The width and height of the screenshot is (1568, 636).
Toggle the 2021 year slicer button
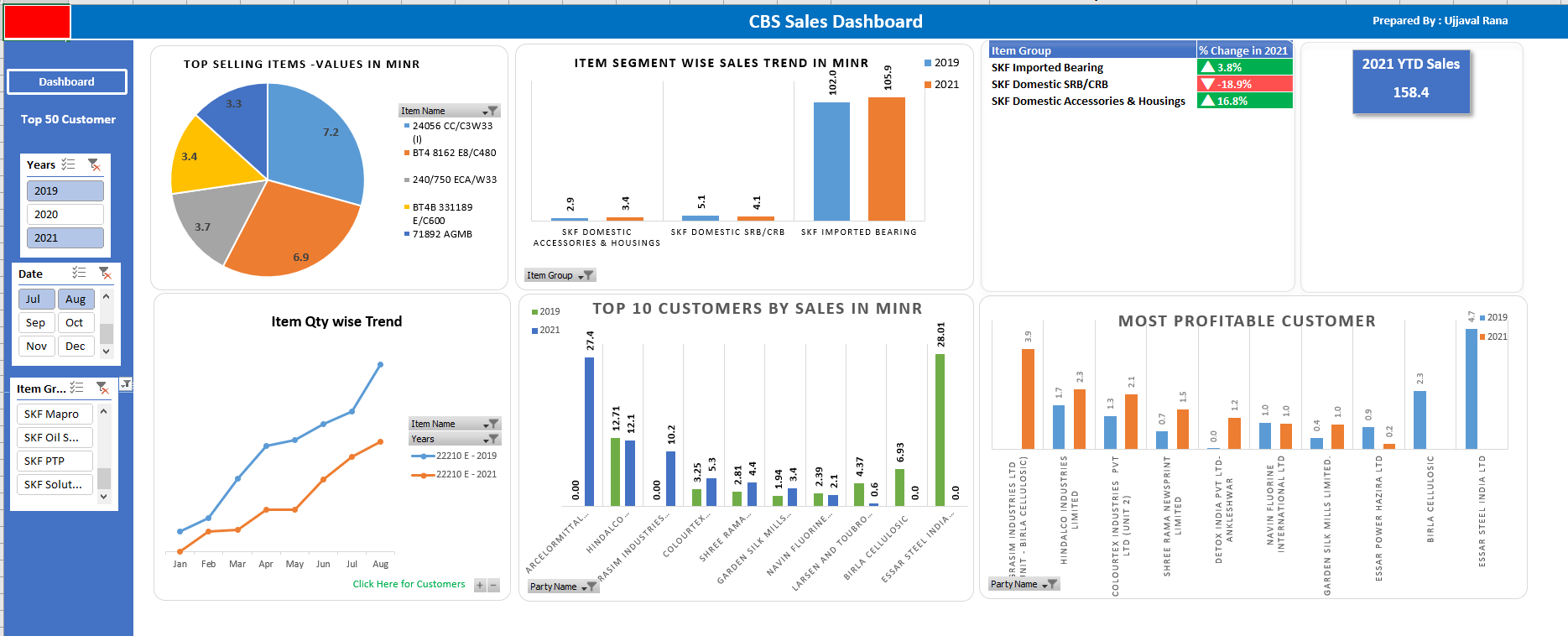click(x=65, y=237)
